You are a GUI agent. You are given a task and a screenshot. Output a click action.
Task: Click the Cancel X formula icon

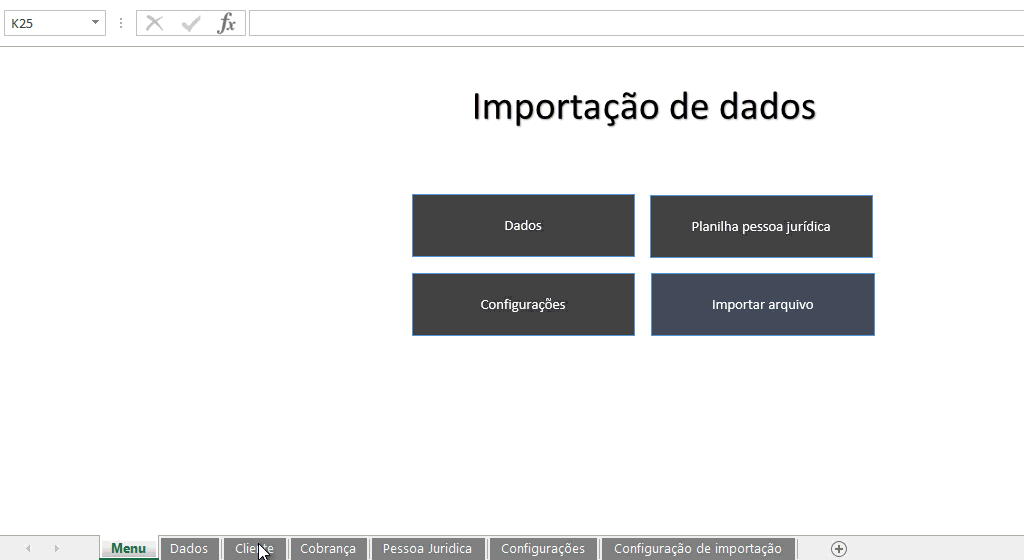154,23
